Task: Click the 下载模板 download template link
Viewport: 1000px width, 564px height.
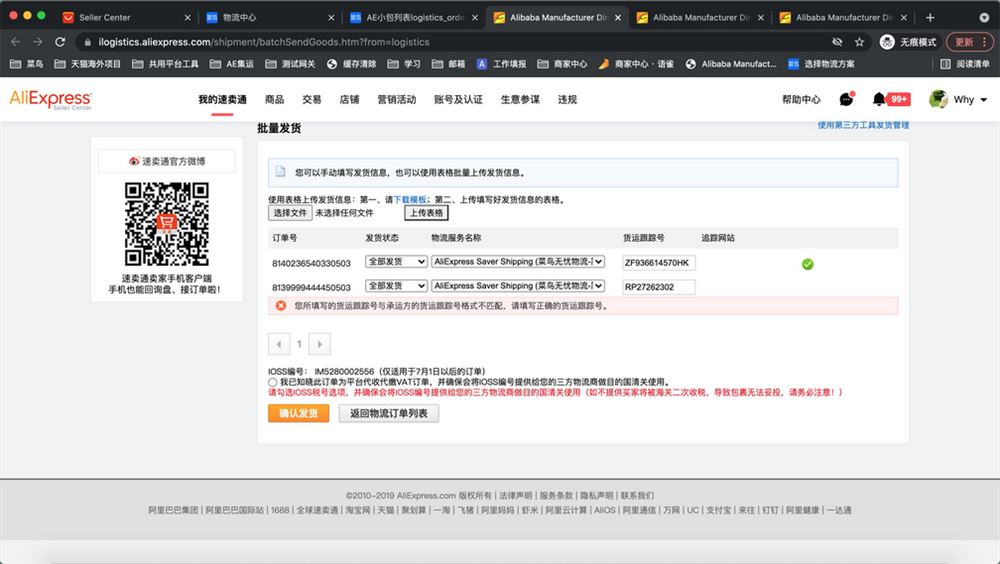Action: pyautogui.click(x=409, y=200)
